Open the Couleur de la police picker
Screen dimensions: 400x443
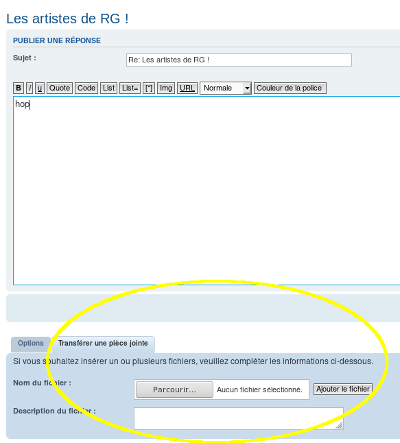(x=290, y=88)
